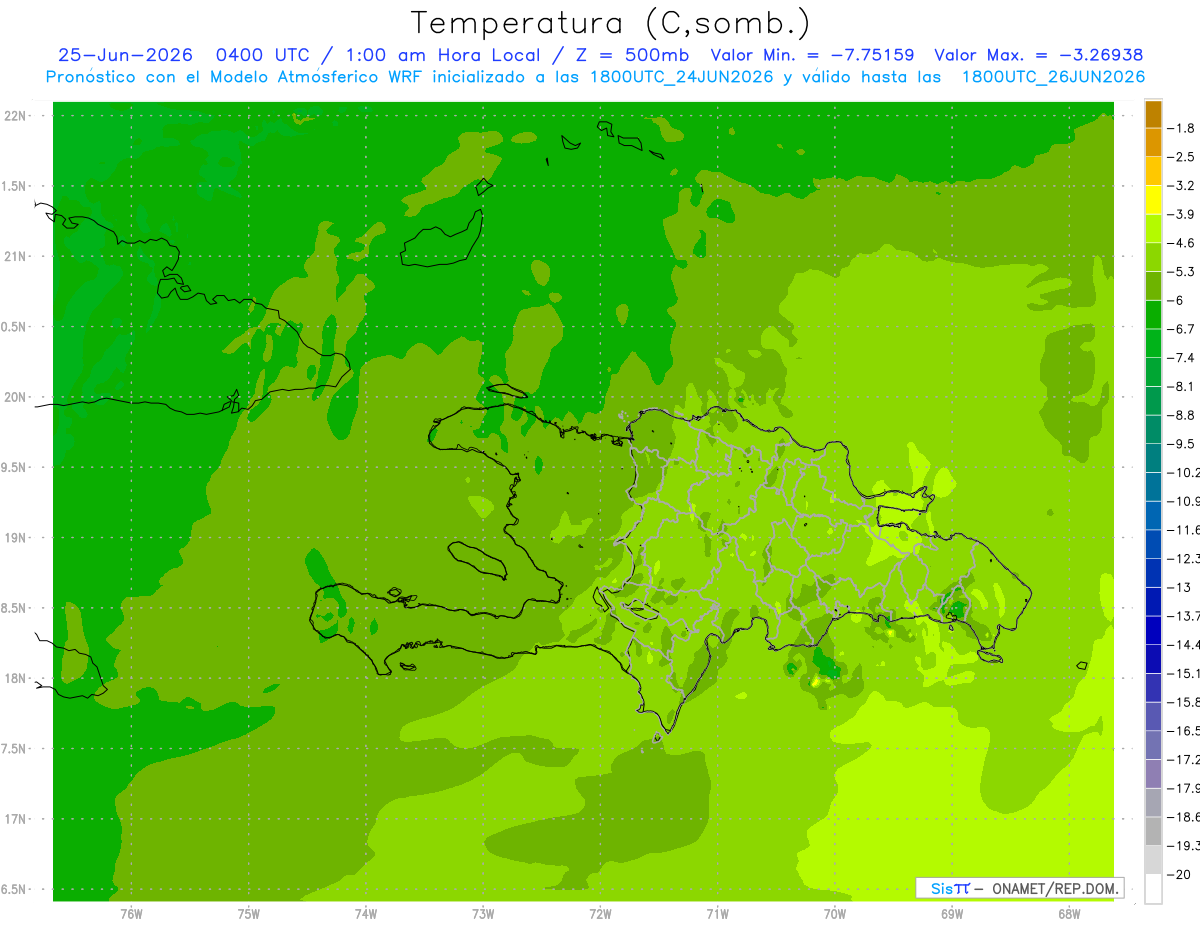Click the '-3.9' colorbar value
This screenshot has height=927, width=1200.
(x=1182, y=214)
